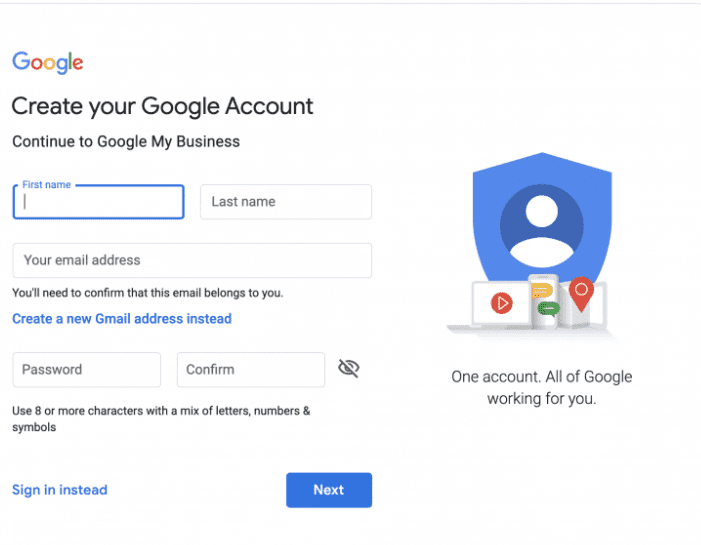
Task: Click the yellow chat bubble icon
Action: 541,291
